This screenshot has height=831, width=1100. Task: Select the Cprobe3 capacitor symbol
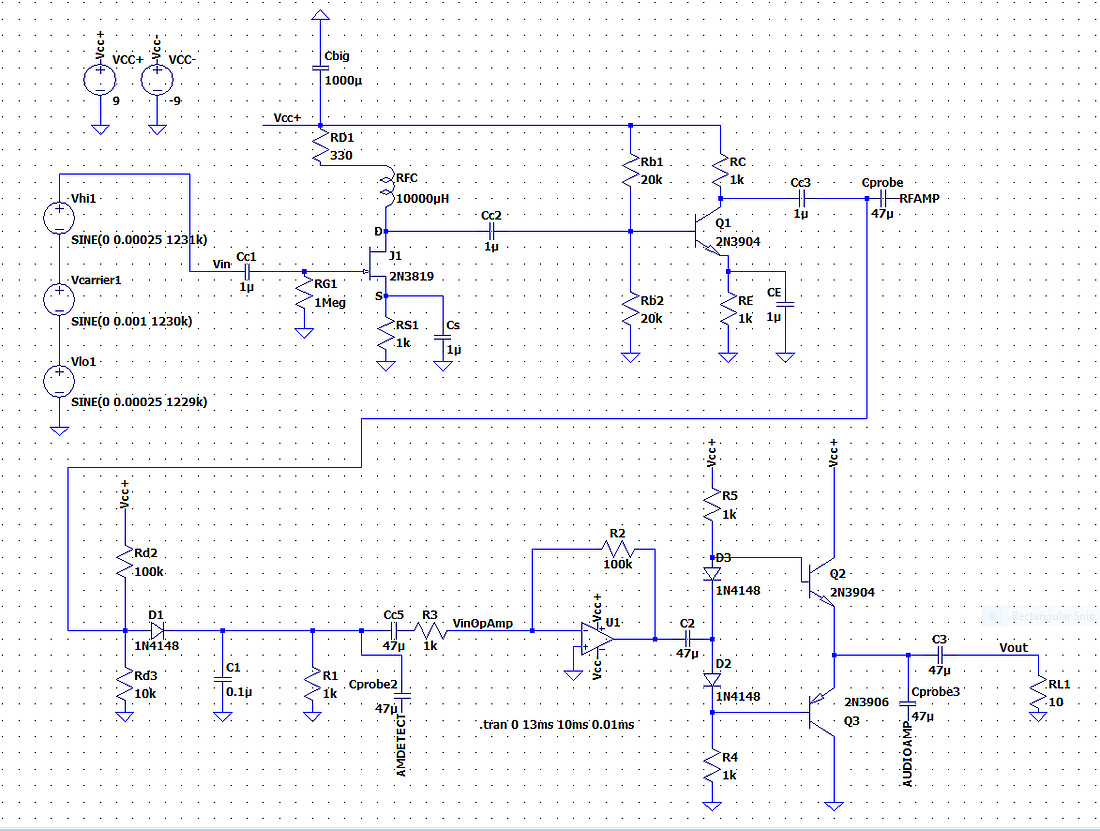pyautogui.click(x=908, y=704)
